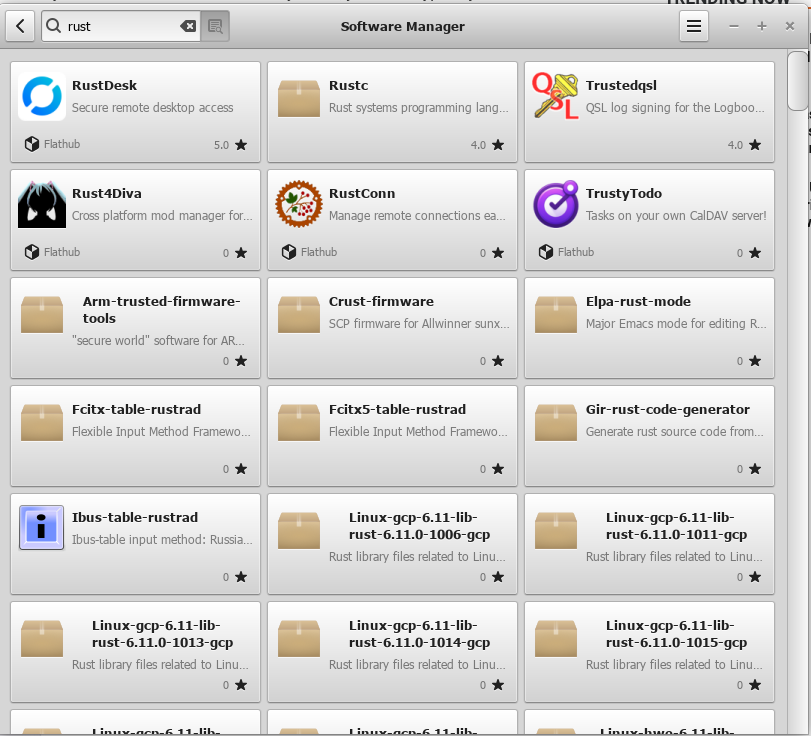Open the Gir-rust-code-generator title
811x736 pixels.
coord(668,410)
